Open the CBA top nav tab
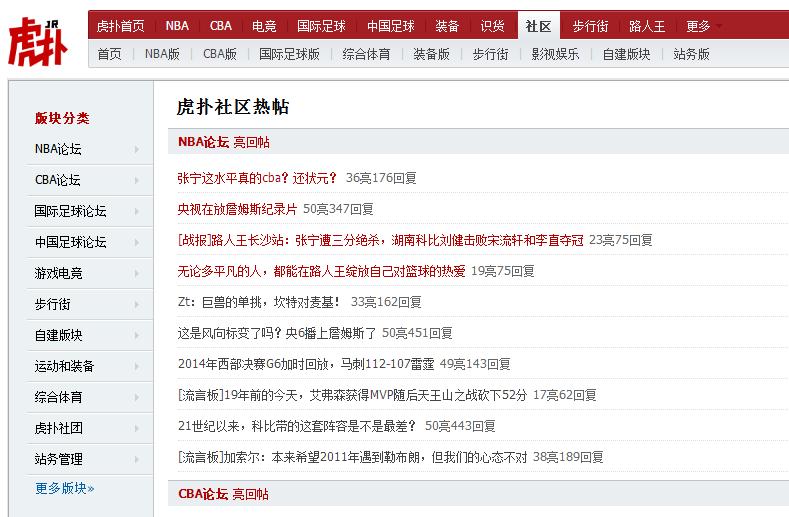Screen dimensions: 789x517 (x=221, y=26)
